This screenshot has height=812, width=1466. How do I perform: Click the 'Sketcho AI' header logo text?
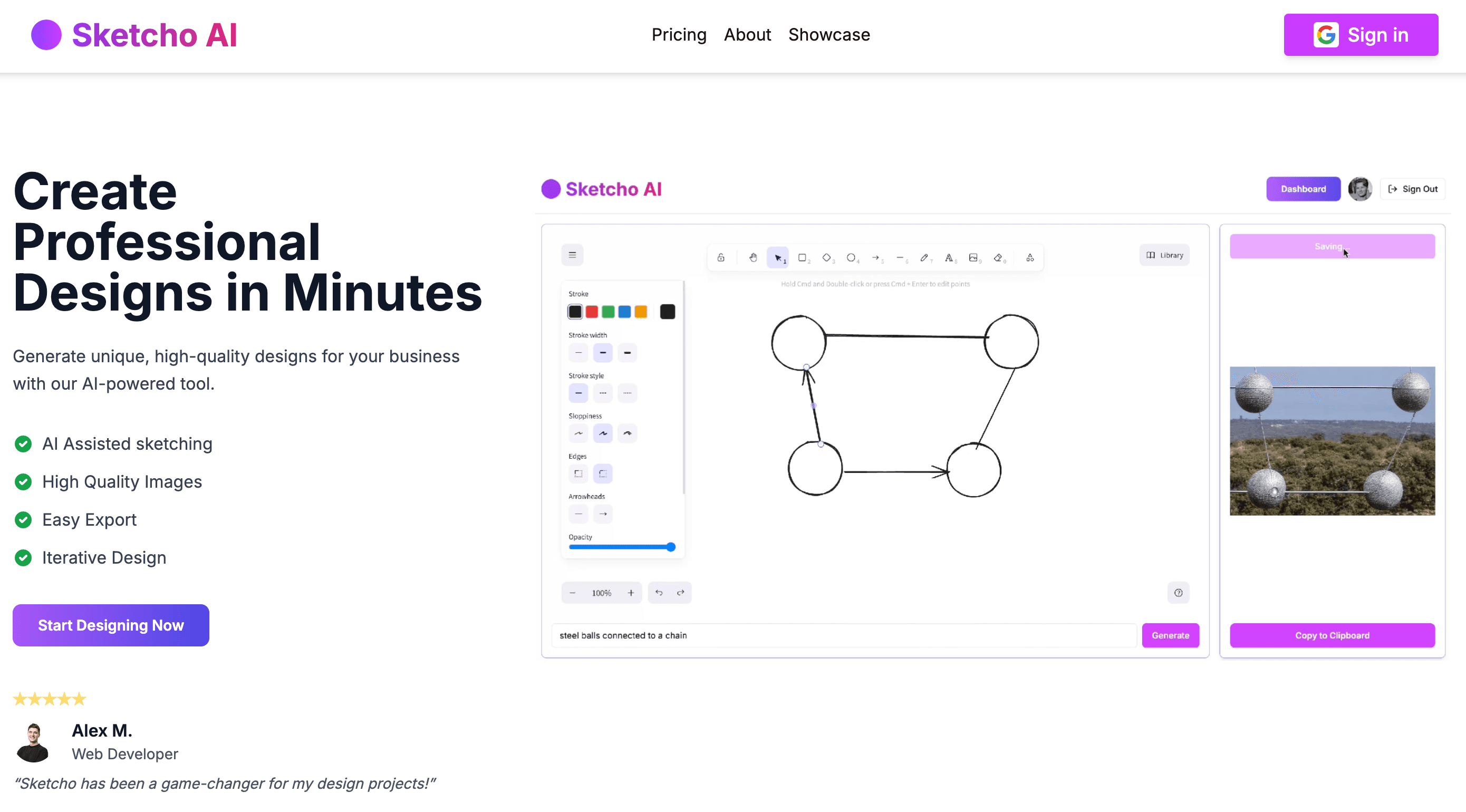coord(154,35)
